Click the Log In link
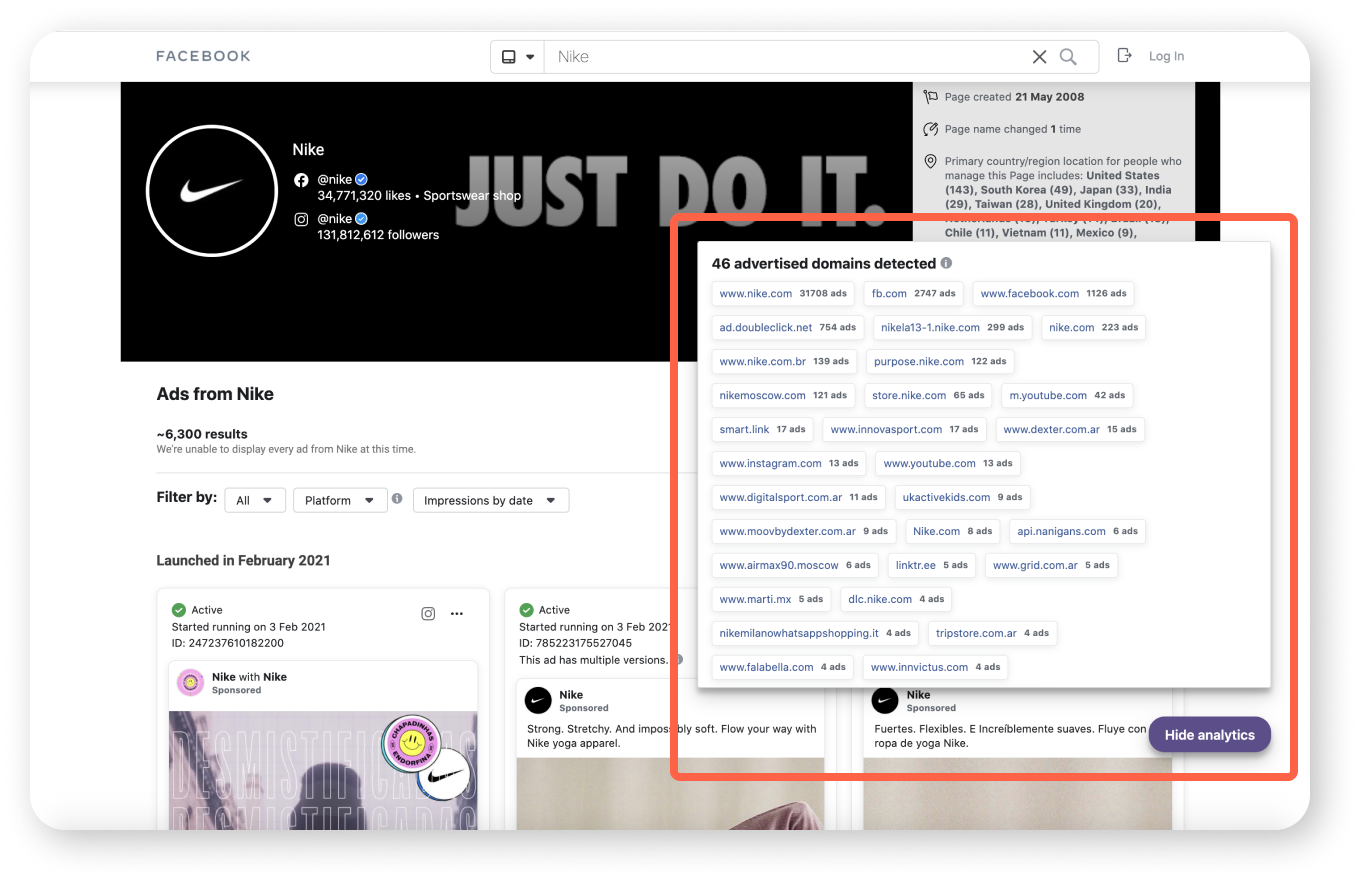The width and height of the screenshot is (1360, 880). coord(1166,56)
